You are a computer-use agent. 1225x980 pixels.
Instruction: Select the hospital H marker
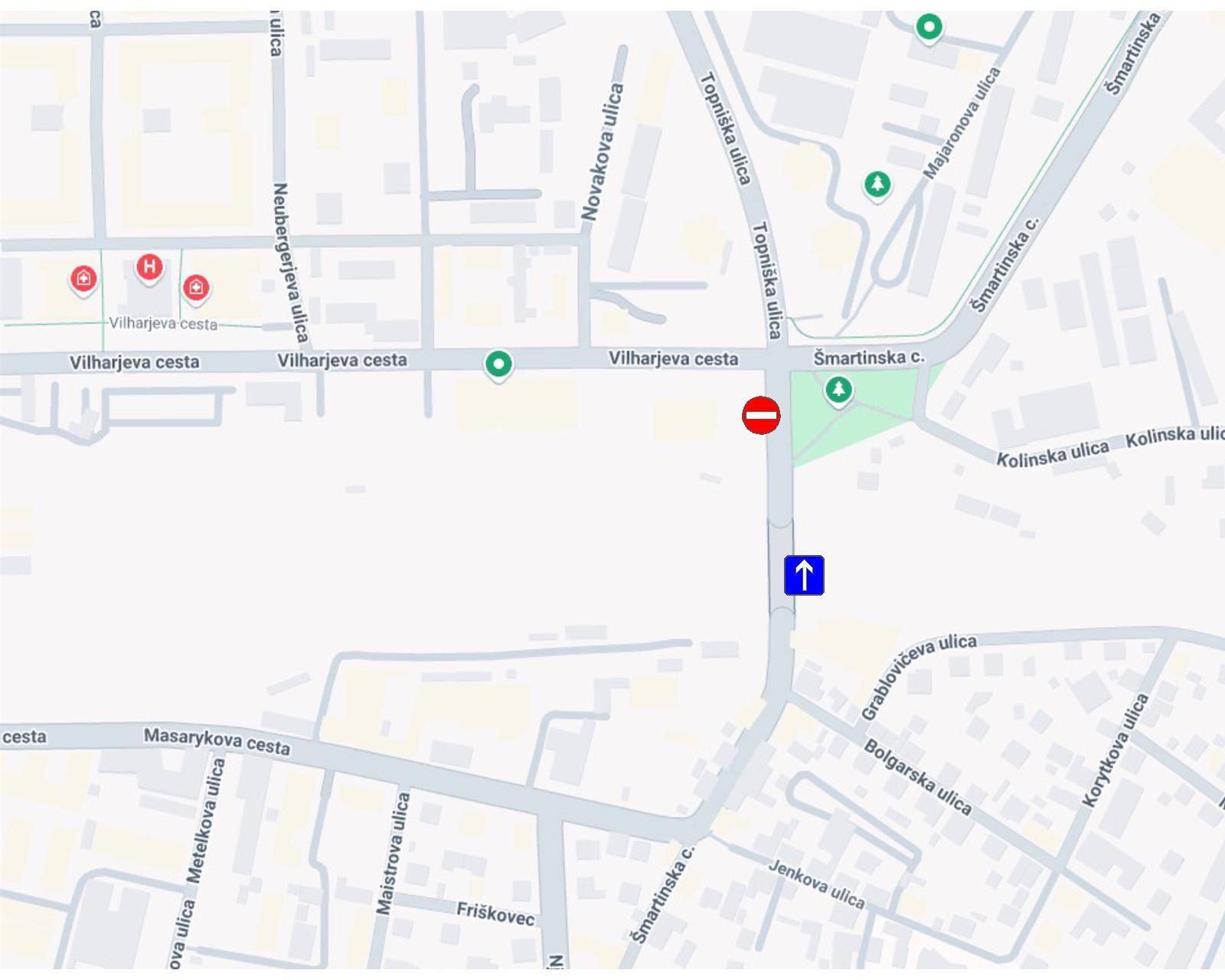149,269
